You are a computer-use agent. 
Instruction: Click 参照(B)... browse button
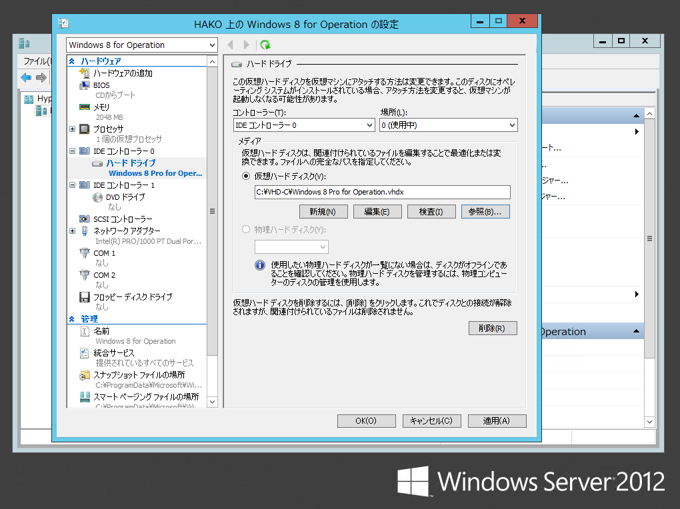pos(485,212)
